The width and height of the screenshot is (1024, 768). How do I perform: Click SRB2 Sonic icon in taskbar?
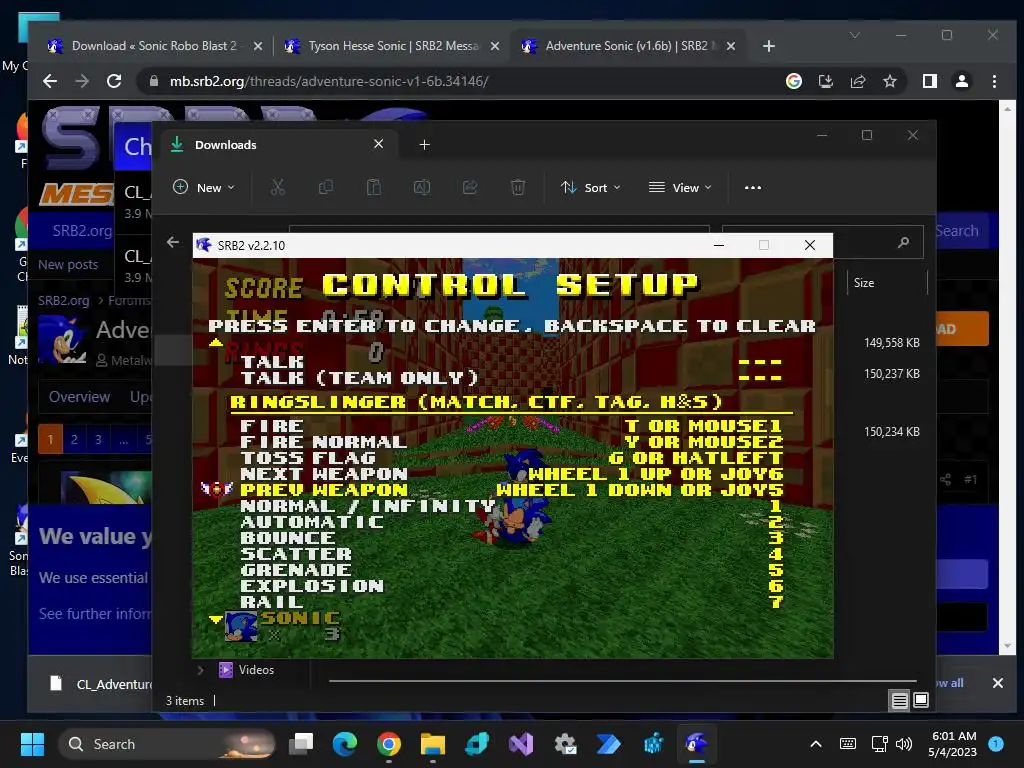tap(696, 744)
